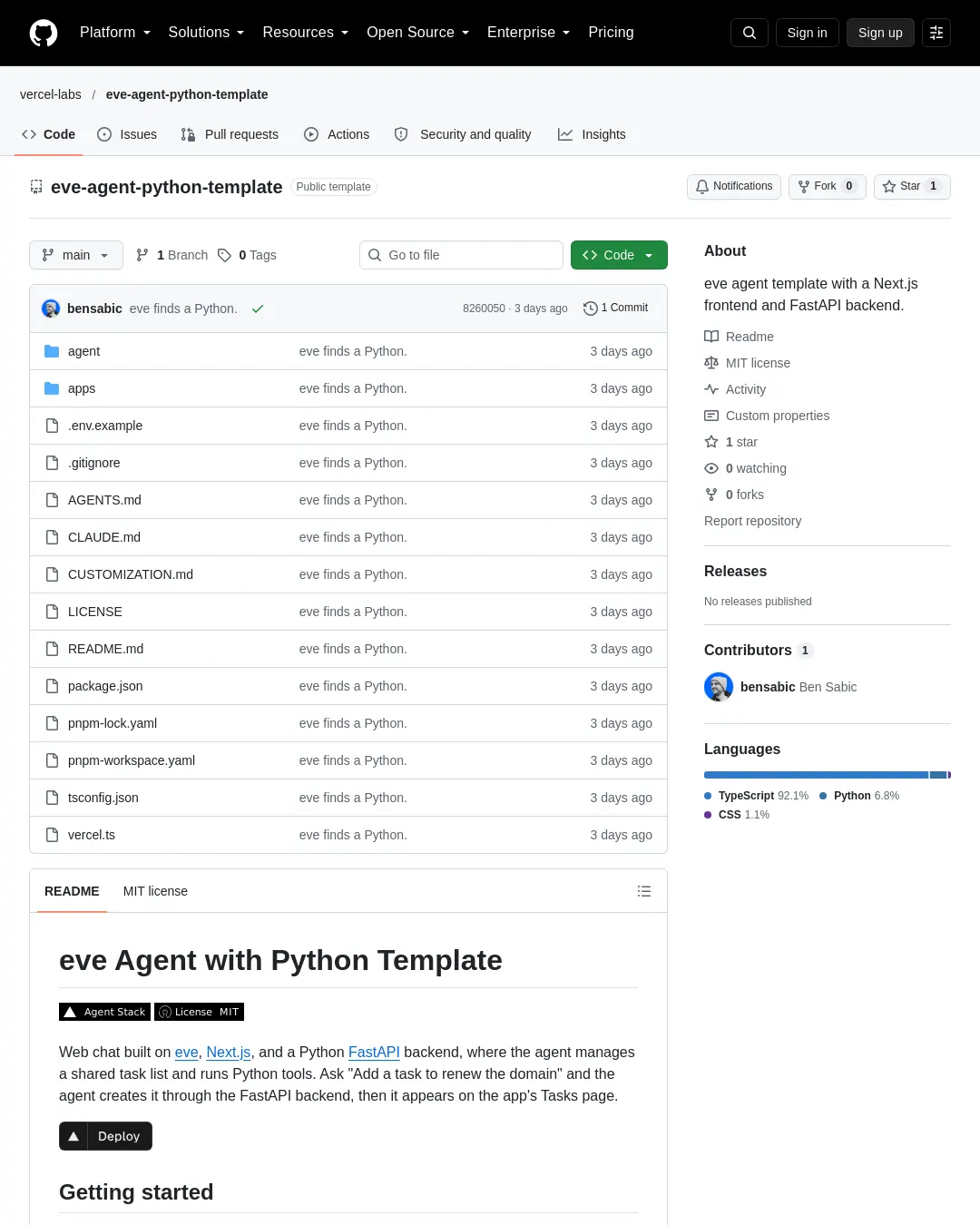Open the AGENTS.md file
This screenshot has height=1225, width=980.
104,500
